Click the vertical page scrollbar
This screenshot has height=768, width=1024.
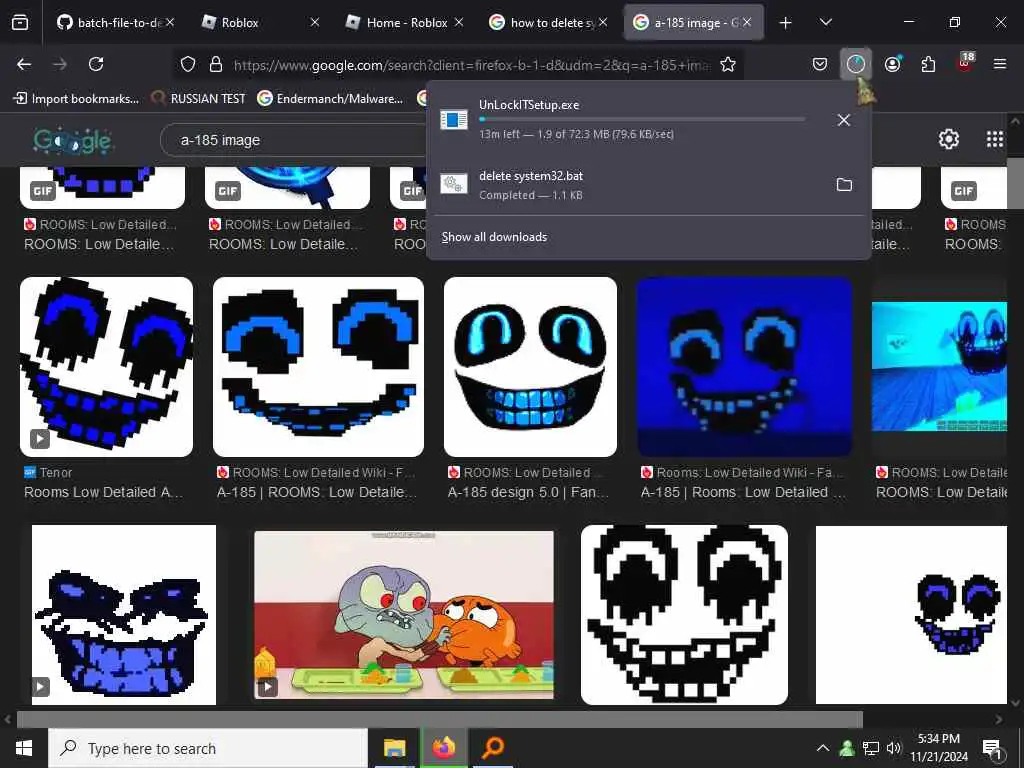pos(1015,184)
